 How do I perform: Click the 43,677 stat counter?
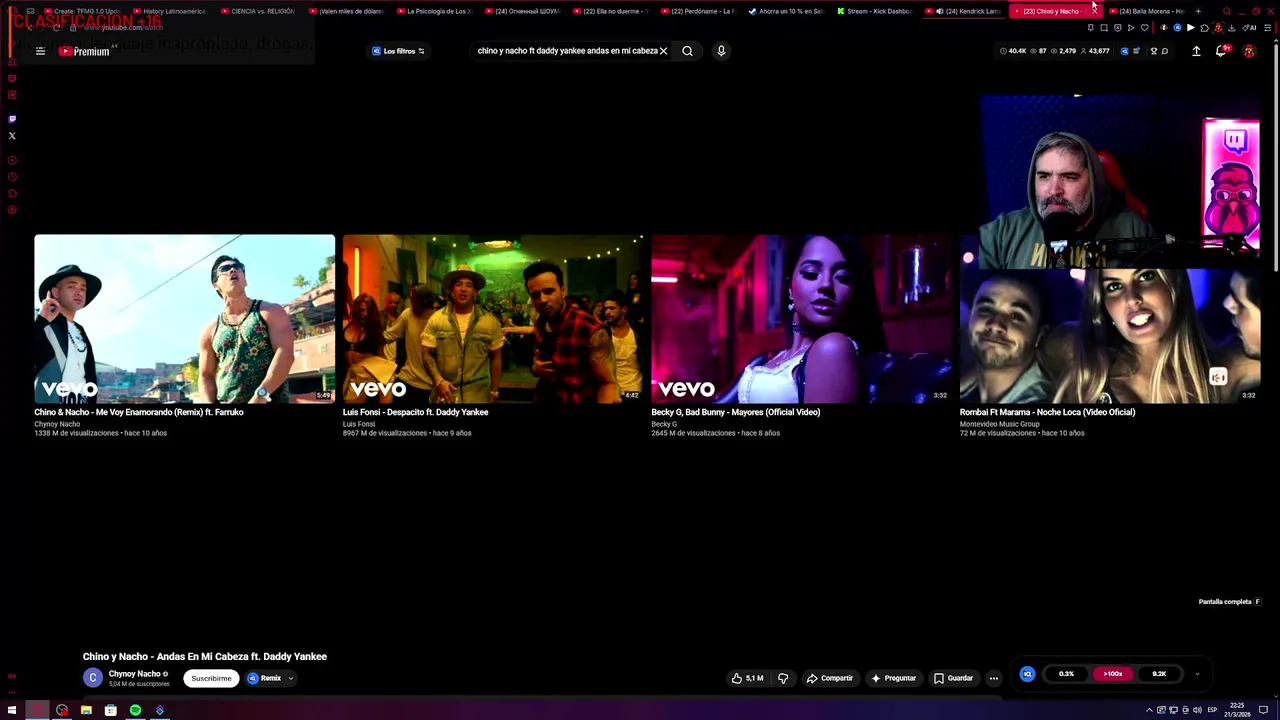click(x=1095, y=51)
